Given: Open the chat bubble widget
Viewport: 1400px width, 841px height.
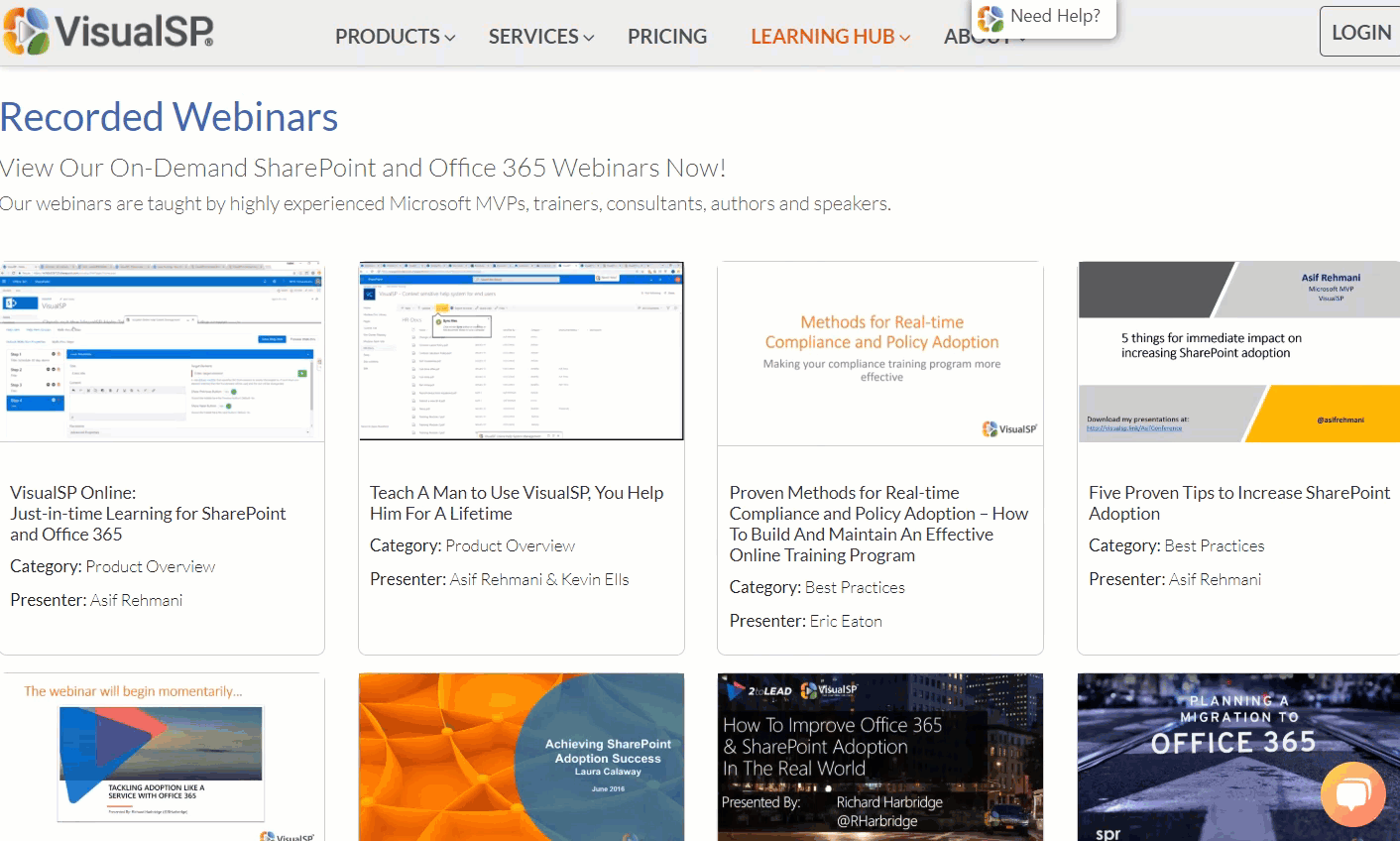Looking at the screenshot, I should coord(1353,794).
